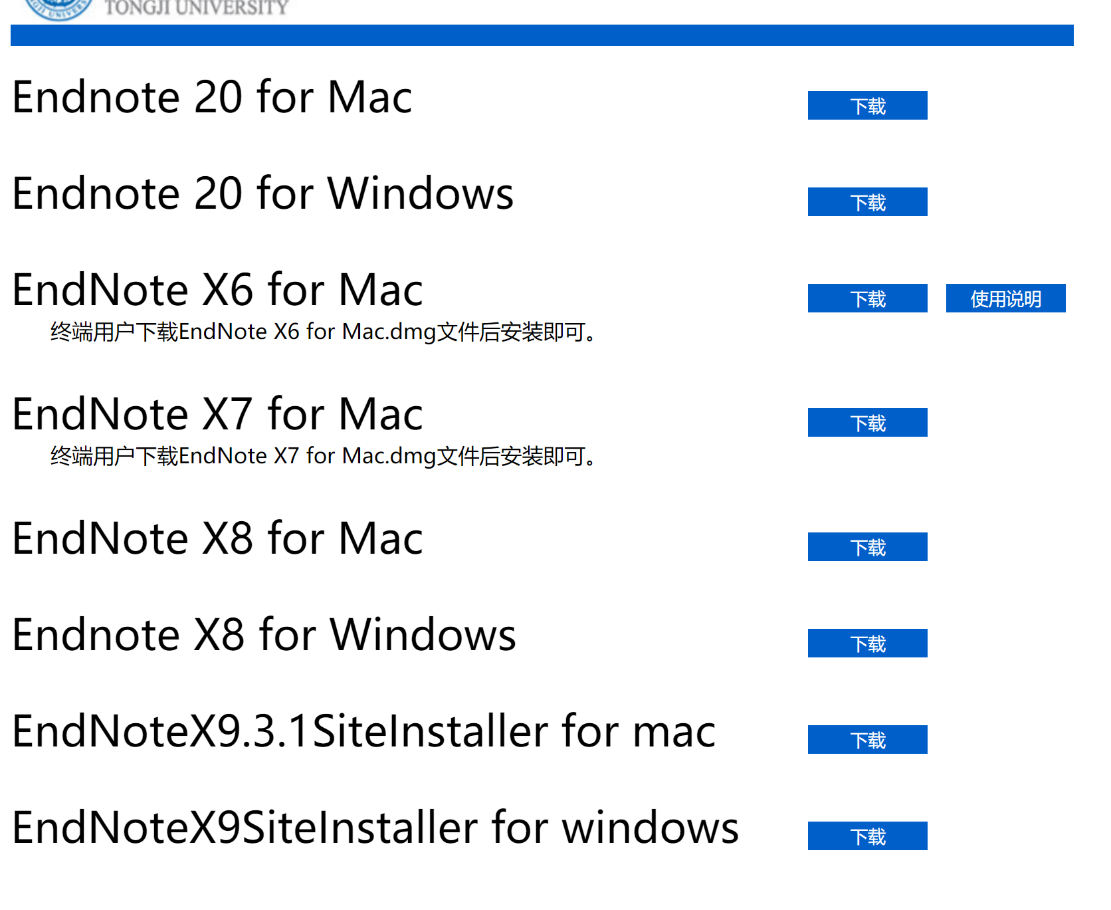
Task: Click the TONGJI UNIVERSITY header text
Action: tap(196, 8)
